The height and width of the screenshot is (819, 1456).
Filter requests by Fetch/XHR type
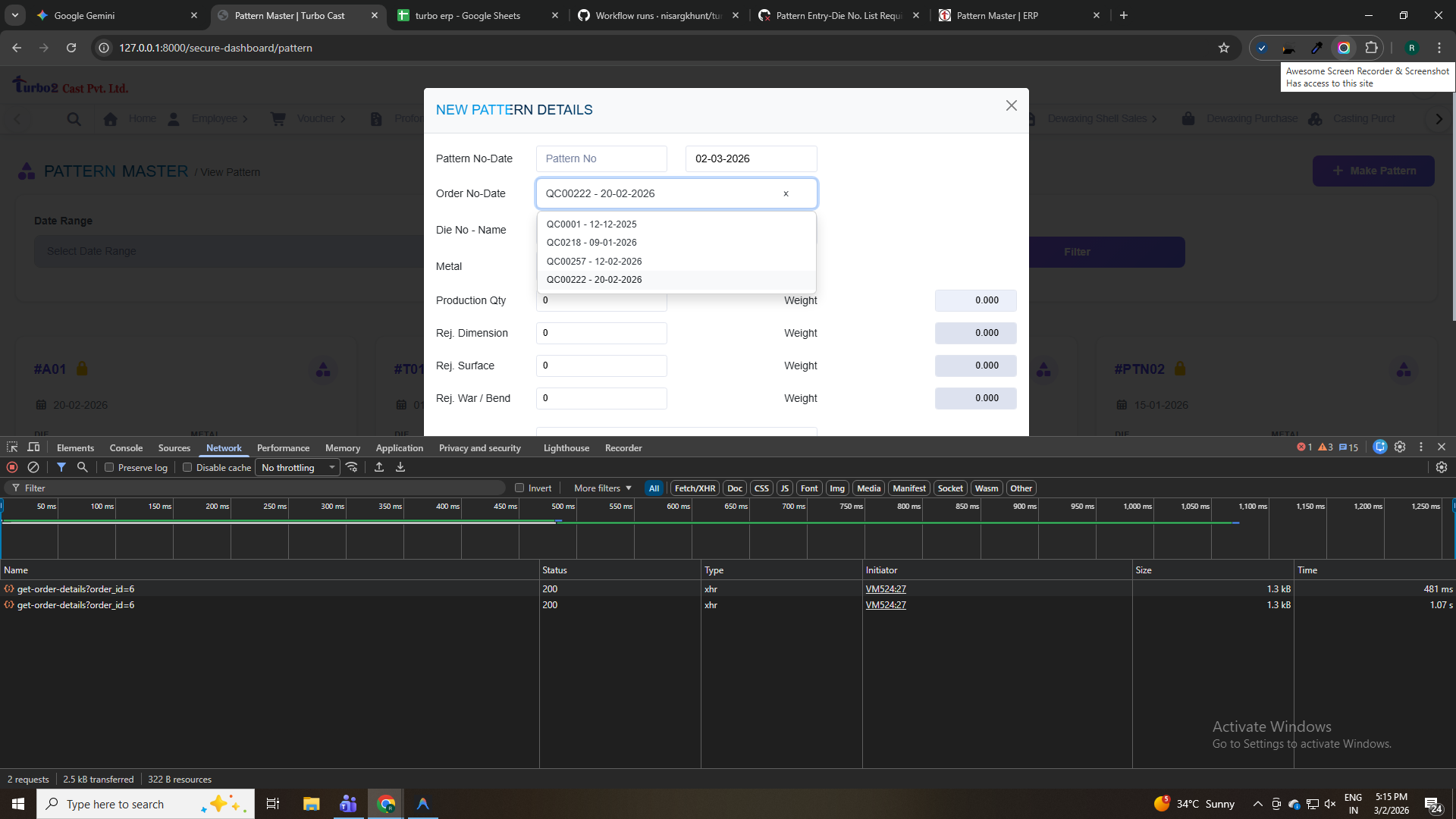click(x=695, y=488)
